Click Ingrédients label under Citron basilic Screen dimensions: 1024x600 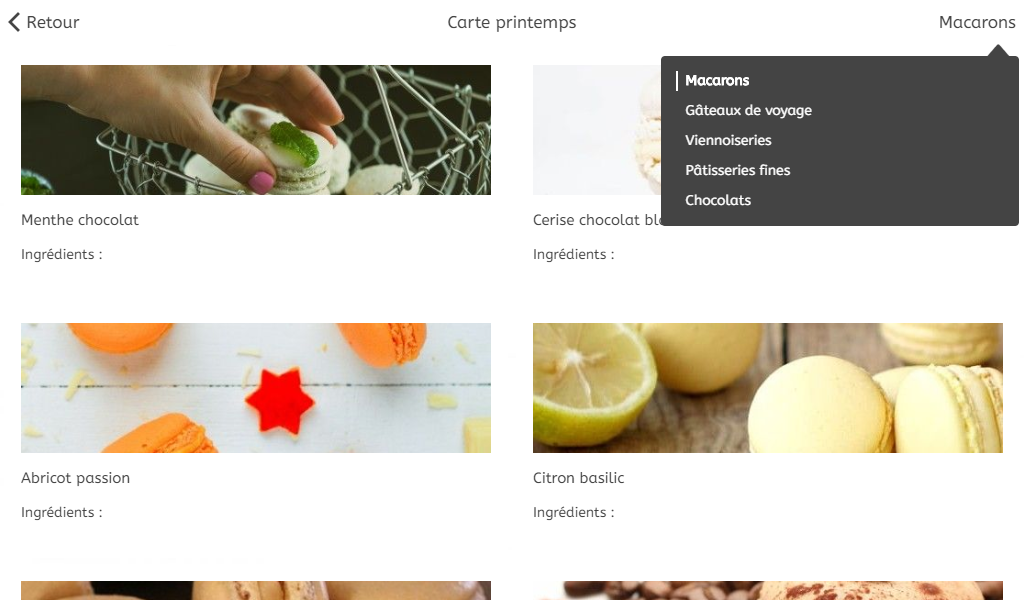coord(573,513)
